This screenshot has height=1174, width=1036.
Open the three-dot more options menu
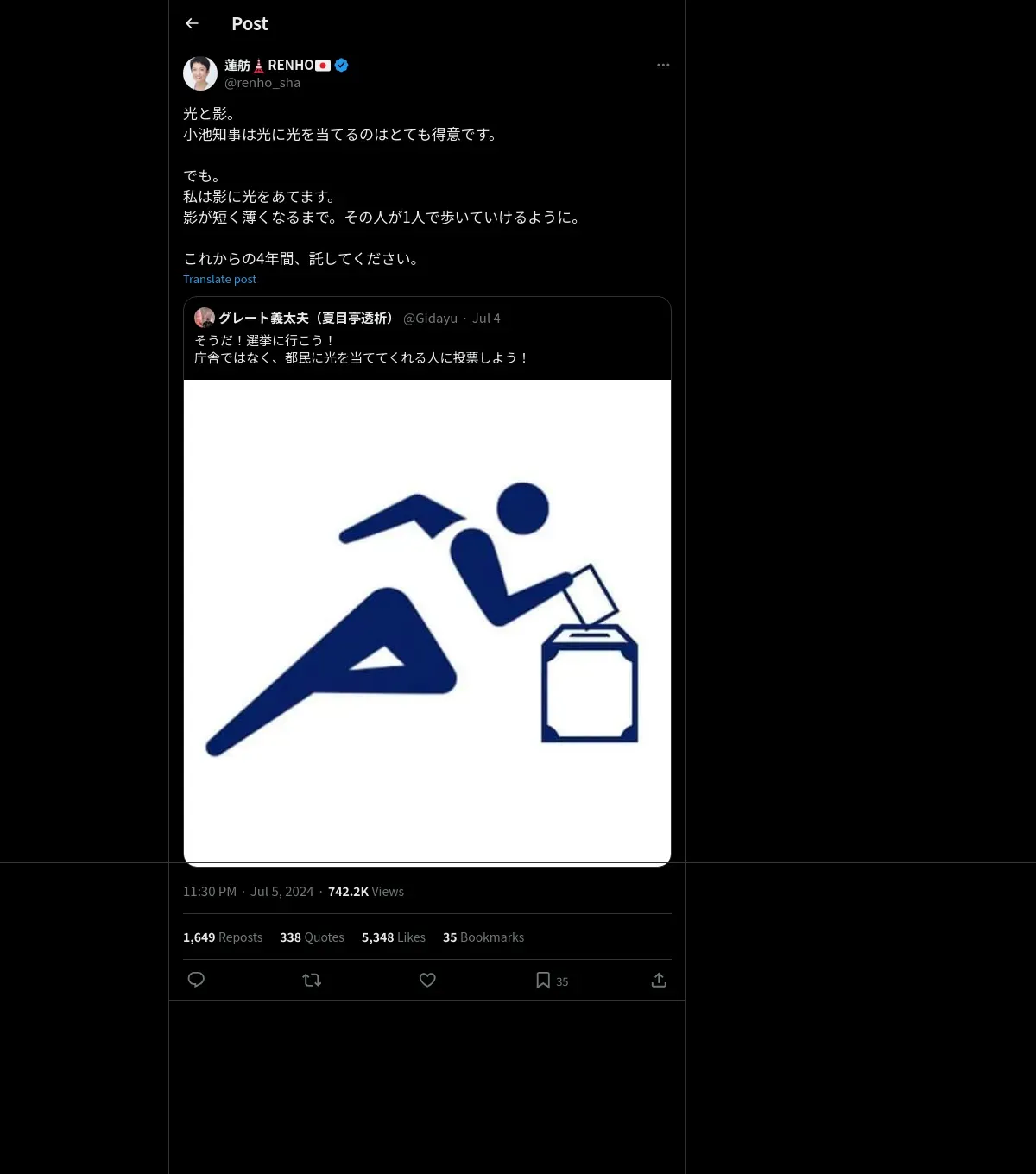coord(663,65)
